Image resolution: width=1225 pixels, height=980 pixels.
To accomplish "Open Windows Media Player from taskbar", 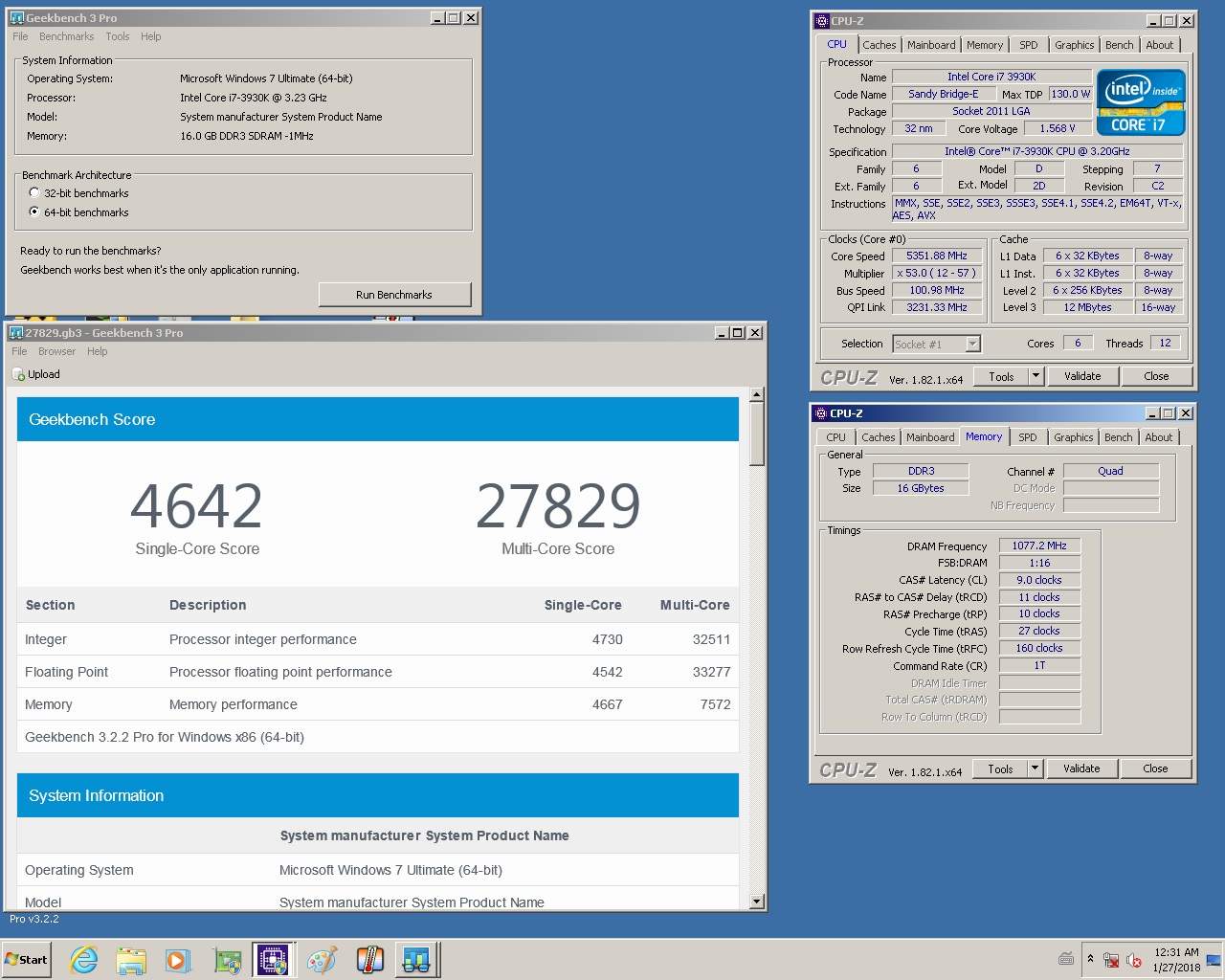I will [178, 959].
